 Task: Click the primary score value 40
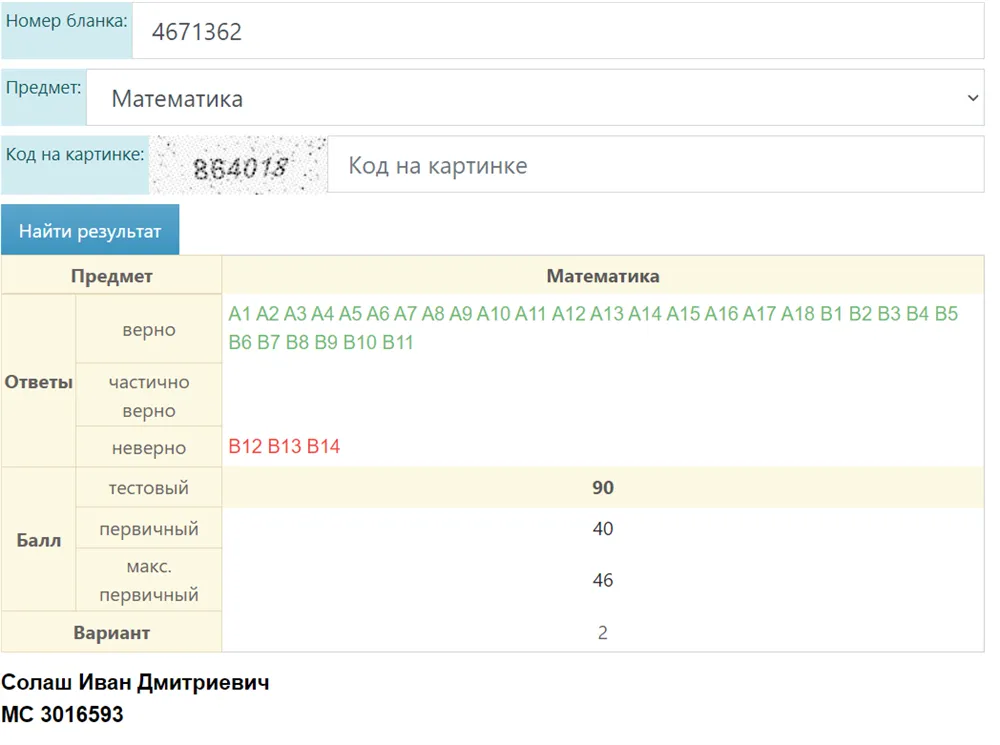(x=603, y=529)
